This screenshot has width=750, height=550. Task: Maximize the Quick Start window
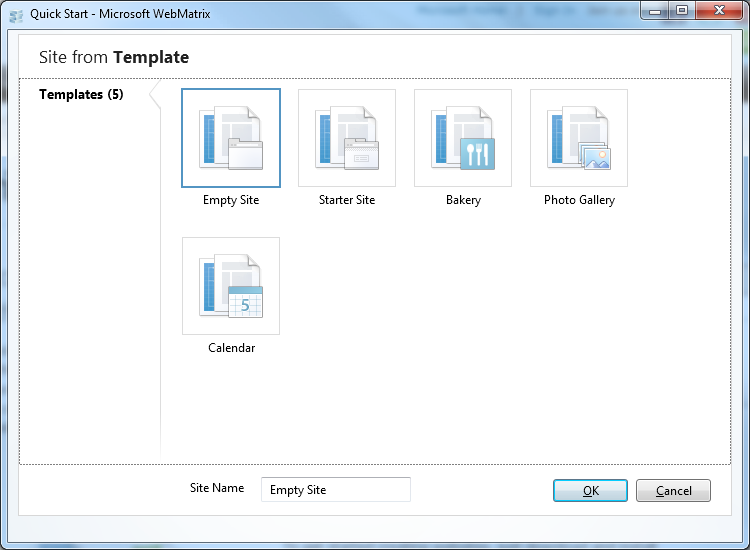[682, 11]
